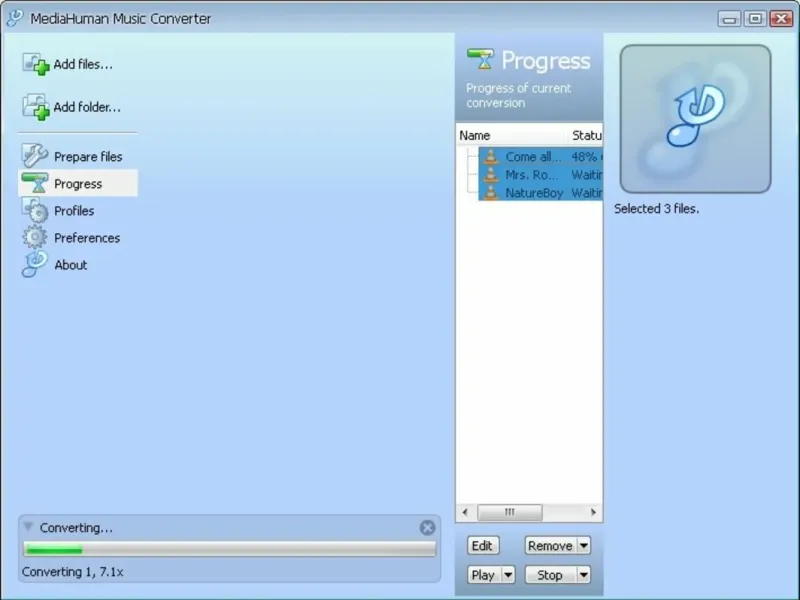This screenshot has height=600, width=800.
Task: Select the NatureBoy file row
Action: (x=540, y=192)
